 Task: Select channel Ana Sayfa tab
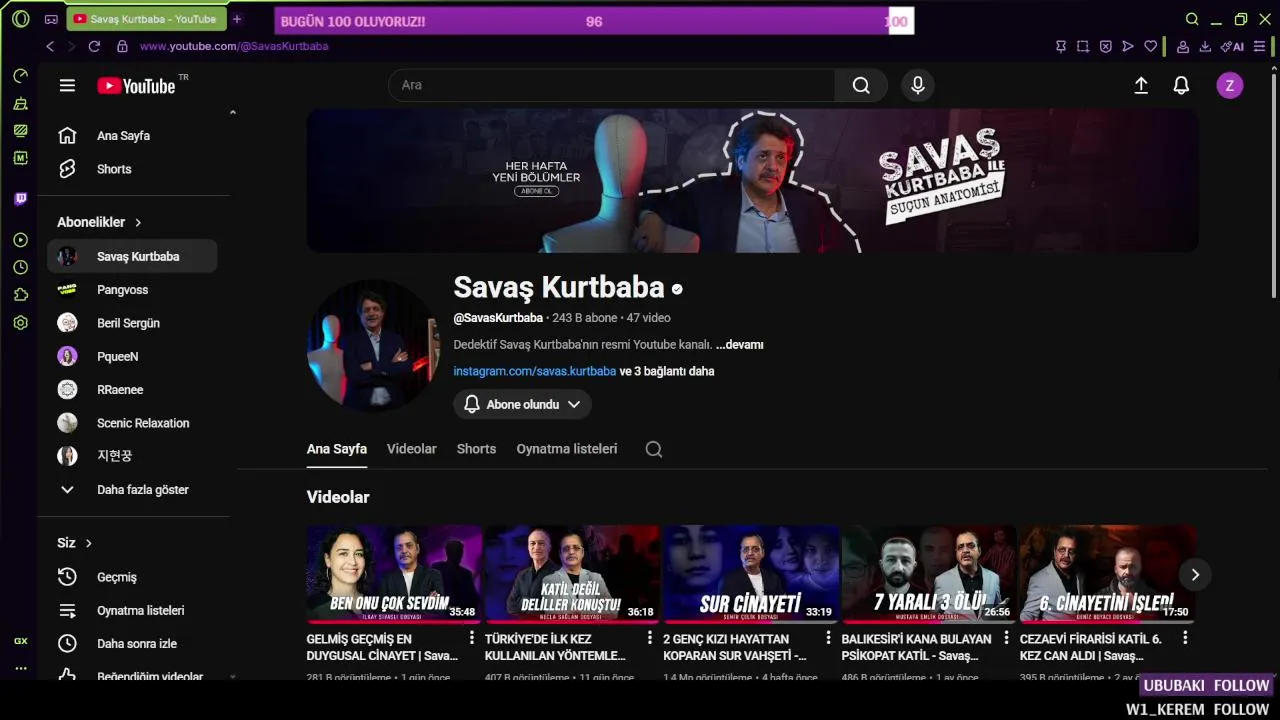click(336, 449)
